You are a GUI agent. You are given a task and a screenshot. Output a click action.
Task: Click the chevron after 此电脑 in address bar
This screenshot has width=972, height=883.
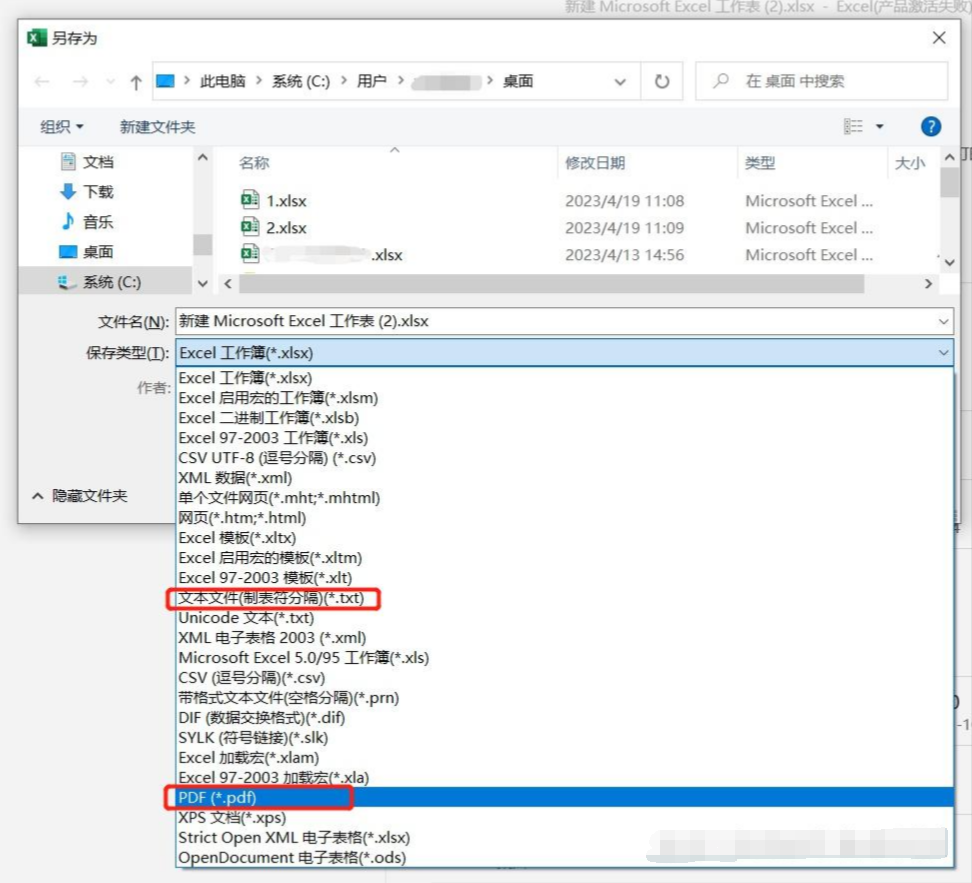click(x=258, y=82)
